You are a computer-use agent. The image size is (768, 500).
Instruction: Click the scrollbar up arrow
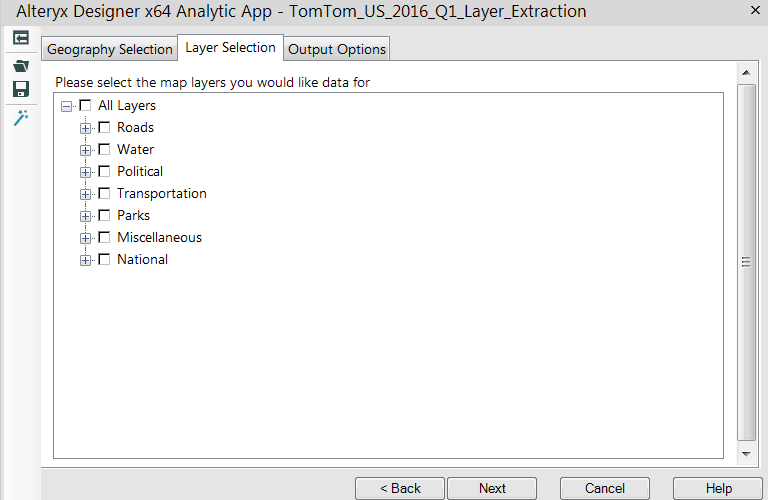746,72
